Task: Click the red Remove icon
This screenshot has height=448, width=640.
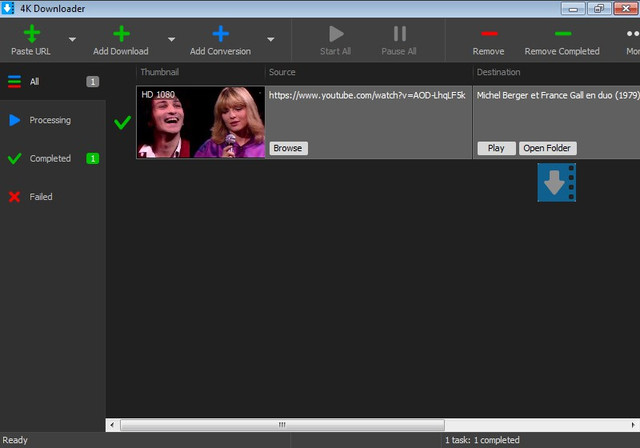Action: [x=489, y=33]
